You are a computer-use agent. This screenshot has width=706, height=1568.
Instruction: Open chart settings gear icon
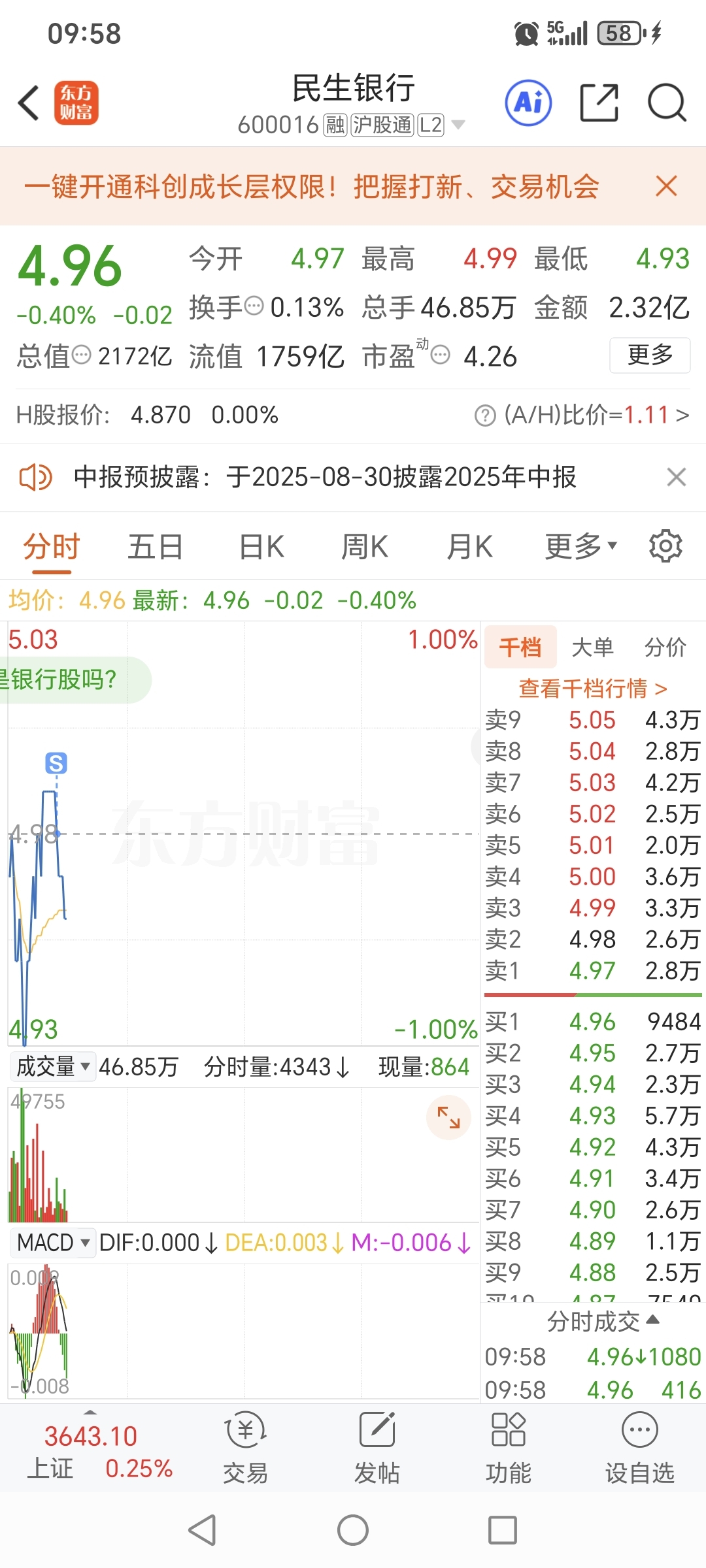click(665, 546)
